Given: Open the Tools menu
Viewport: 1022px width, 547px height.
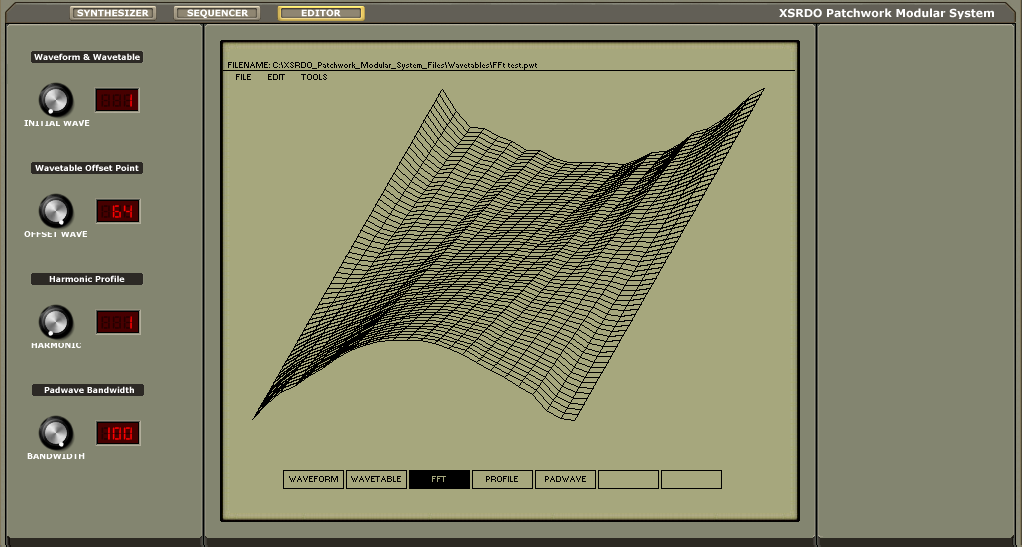Looking at the screenshot, I should coord(314,77).
